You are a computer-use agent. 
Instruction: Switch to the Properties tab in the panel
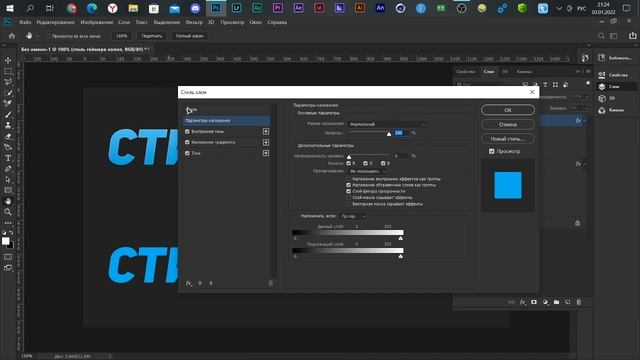(x=466, y=72)
